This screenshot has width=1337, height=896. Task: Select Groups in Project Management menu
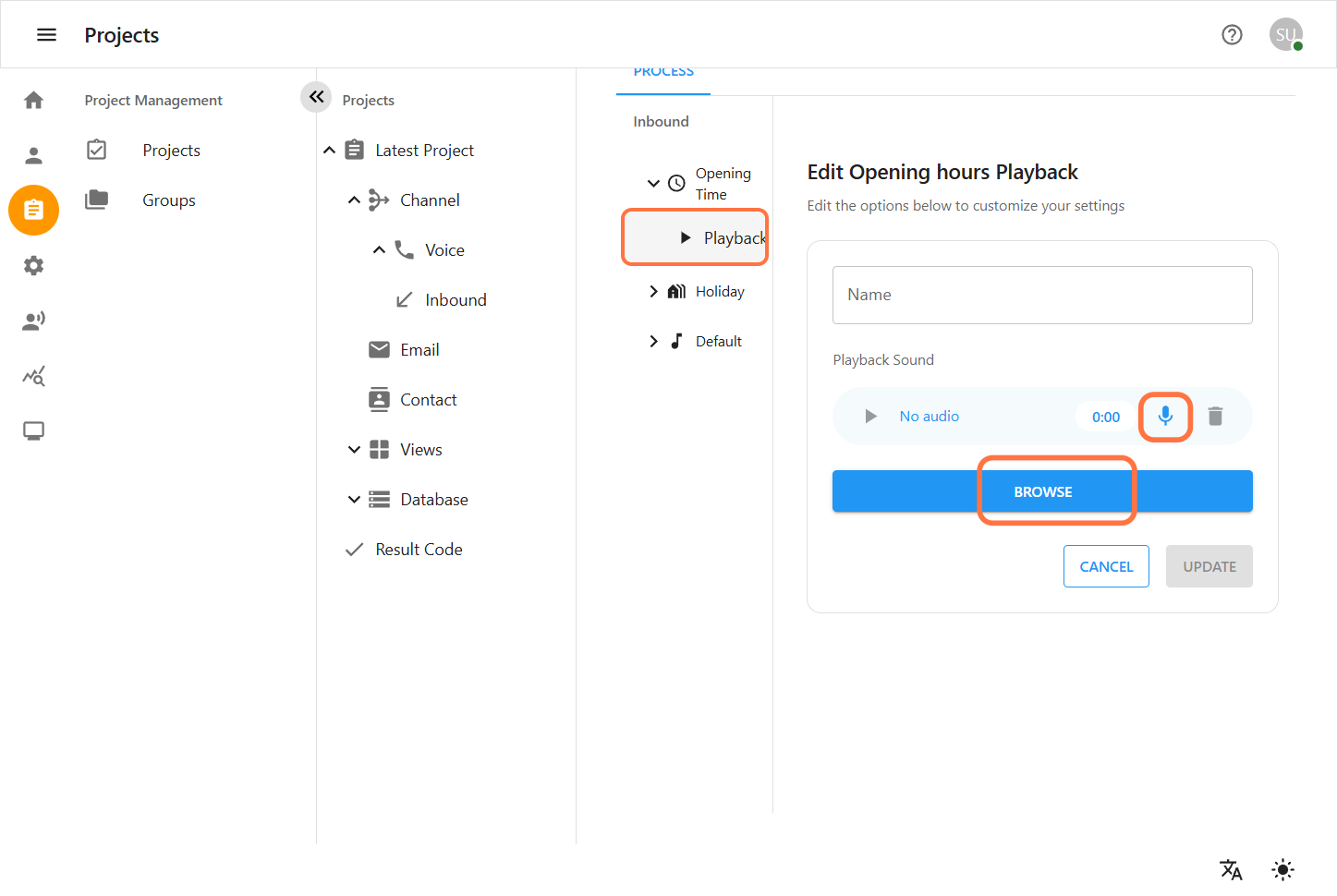[x=168, y=200]
